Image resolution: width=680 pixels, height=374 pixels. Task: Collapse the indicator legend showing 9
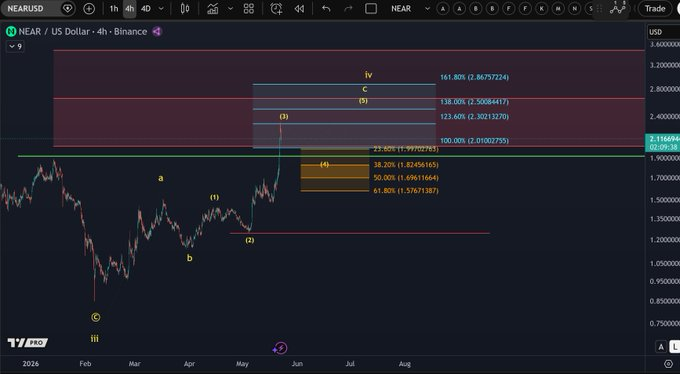point(15,46)
